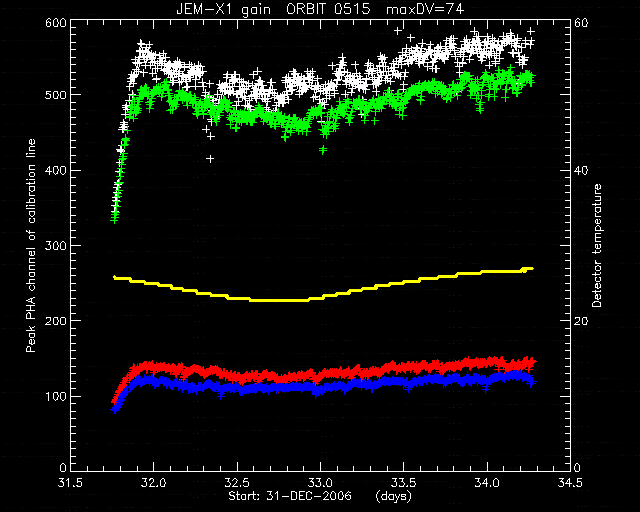Click the 20 tick label on right axis
The width and height of the screenshot is (640, 512).
click(x=582, y=321)
